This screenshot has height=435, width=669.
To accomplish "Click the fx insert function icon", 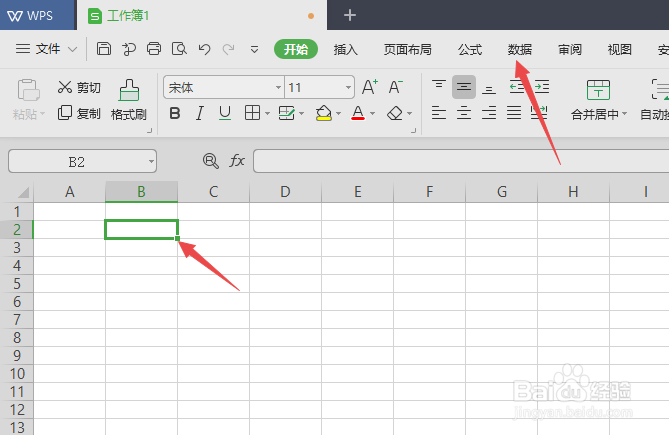I will (x=237, y=161).
